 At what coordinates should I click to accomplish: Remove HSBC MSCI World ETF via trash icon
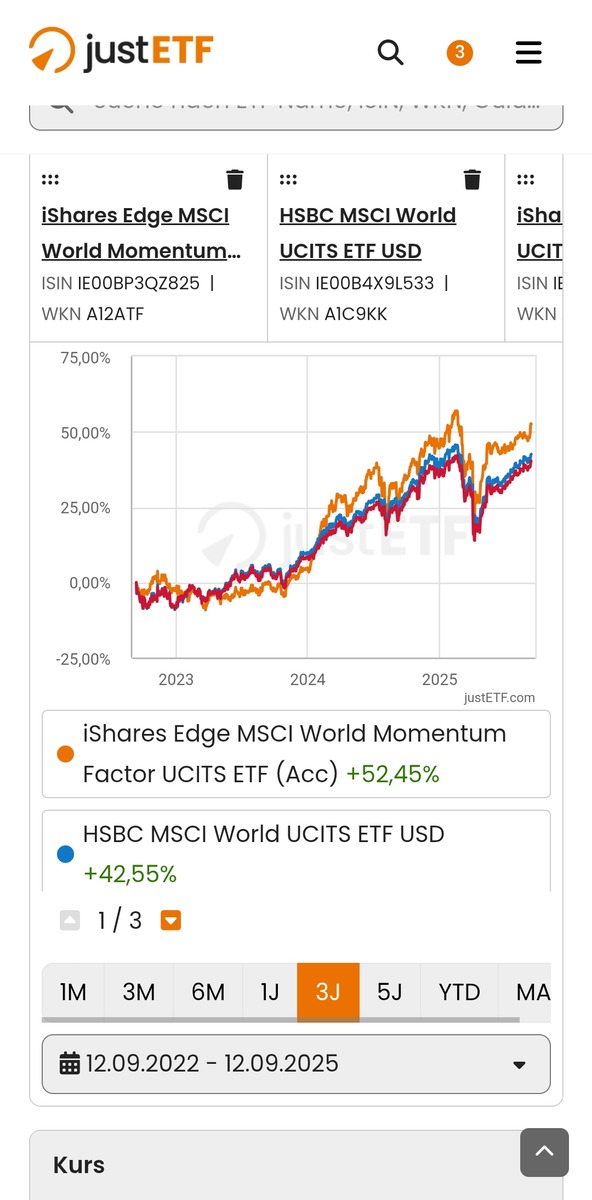[472, 179]
